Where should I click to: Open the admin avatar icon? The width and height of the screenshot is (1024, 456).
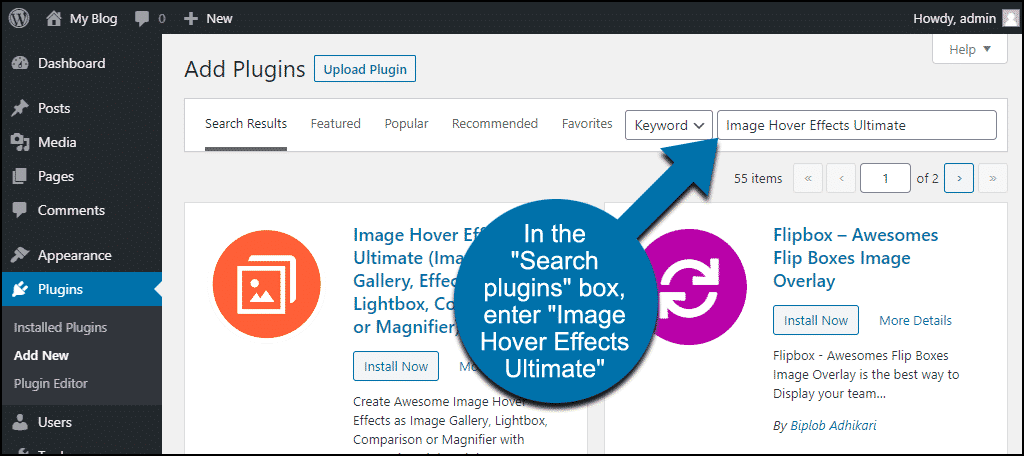pyautogui.click(x=1010, y=18)
